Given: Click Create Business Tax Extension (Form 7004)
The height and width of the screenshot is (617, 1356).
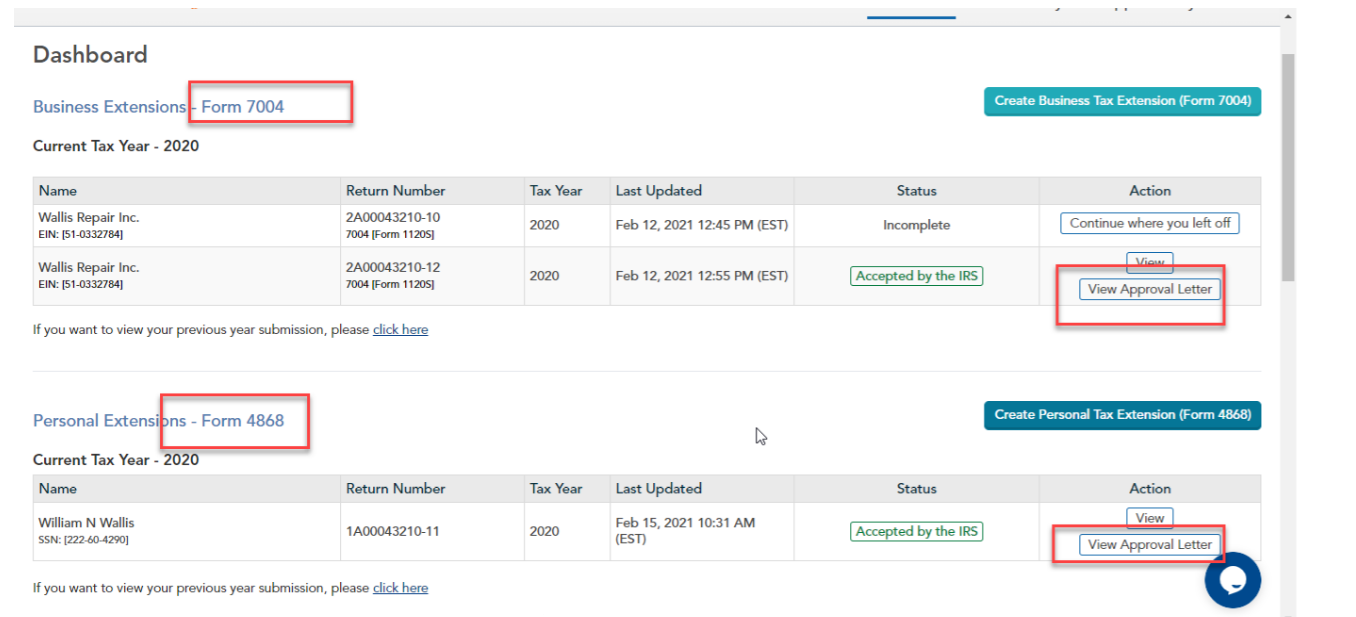Looking at the screenshot, I should pyautogui.click(x=1121, y=101).
